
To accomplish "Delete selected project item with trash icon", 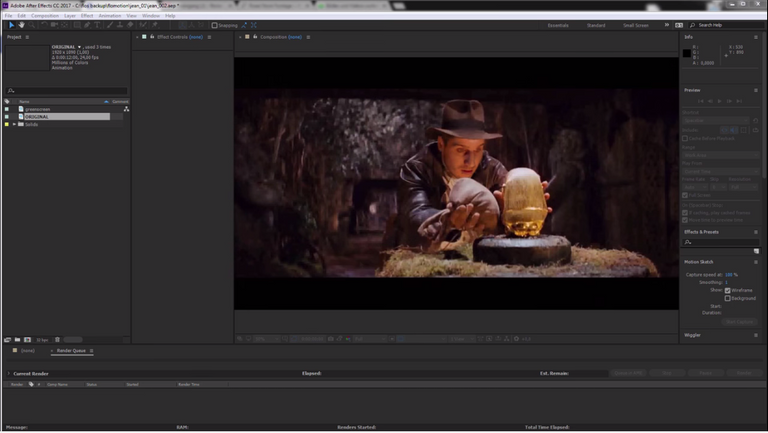I will [57, 339].
